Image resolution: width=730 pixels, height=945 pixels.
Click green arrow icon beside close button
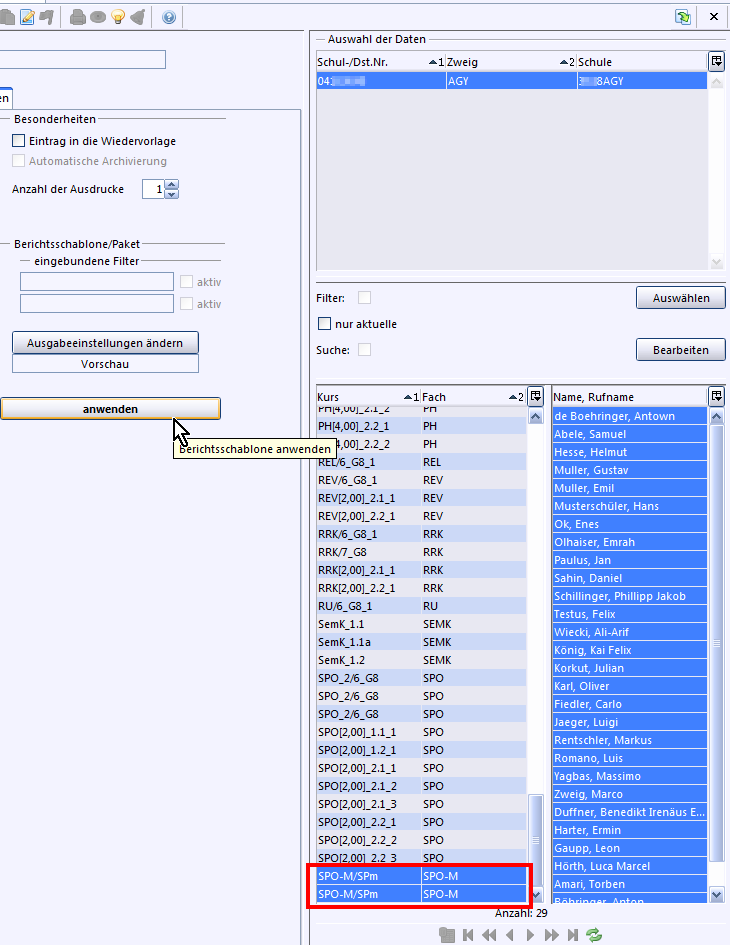(683, 16)
